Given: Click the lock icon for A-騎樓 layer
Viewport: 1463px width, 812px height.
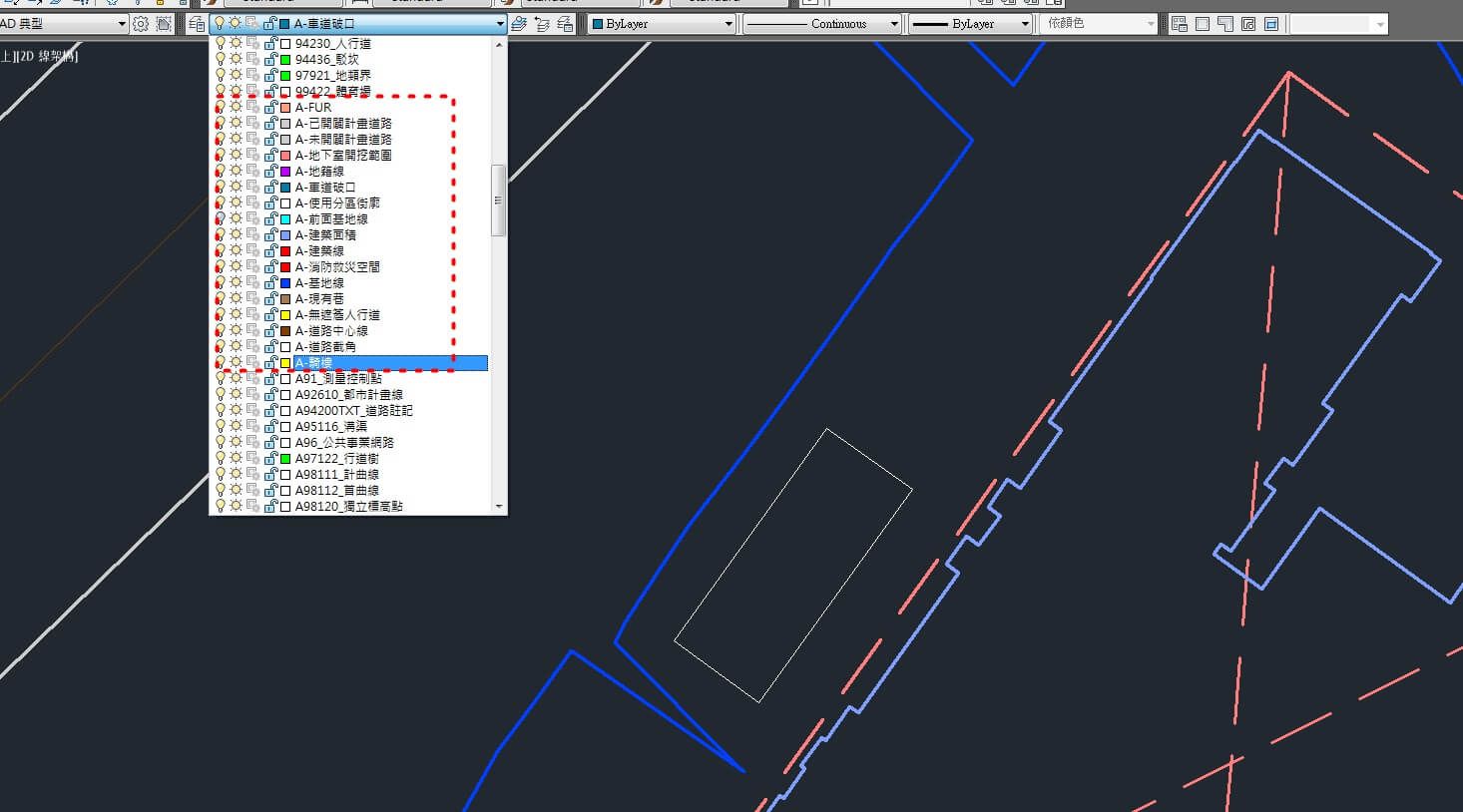Looking at the screenshot, I should pos(270,362).
